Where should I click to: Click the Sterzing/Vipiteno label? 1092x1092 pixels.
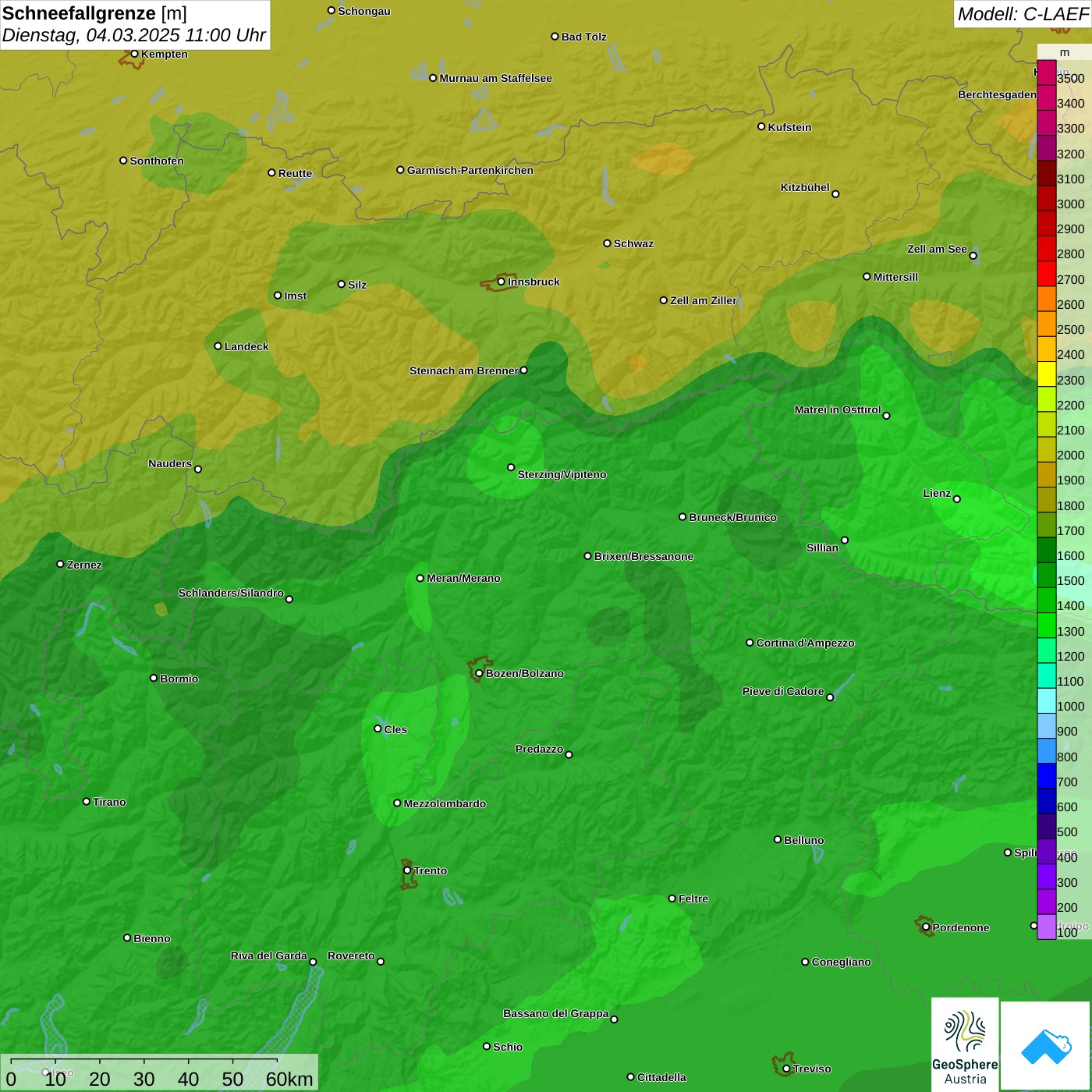(x=562, y=474)
